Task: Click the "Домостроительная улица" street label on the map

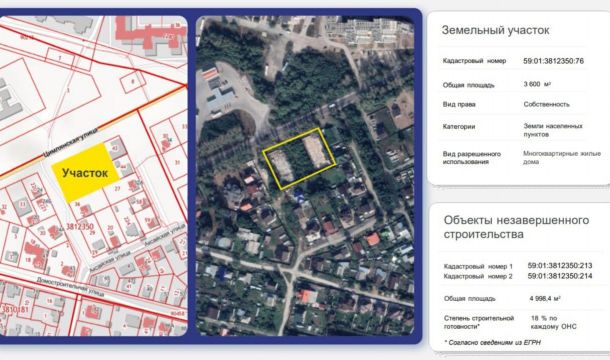Action: 71,287
